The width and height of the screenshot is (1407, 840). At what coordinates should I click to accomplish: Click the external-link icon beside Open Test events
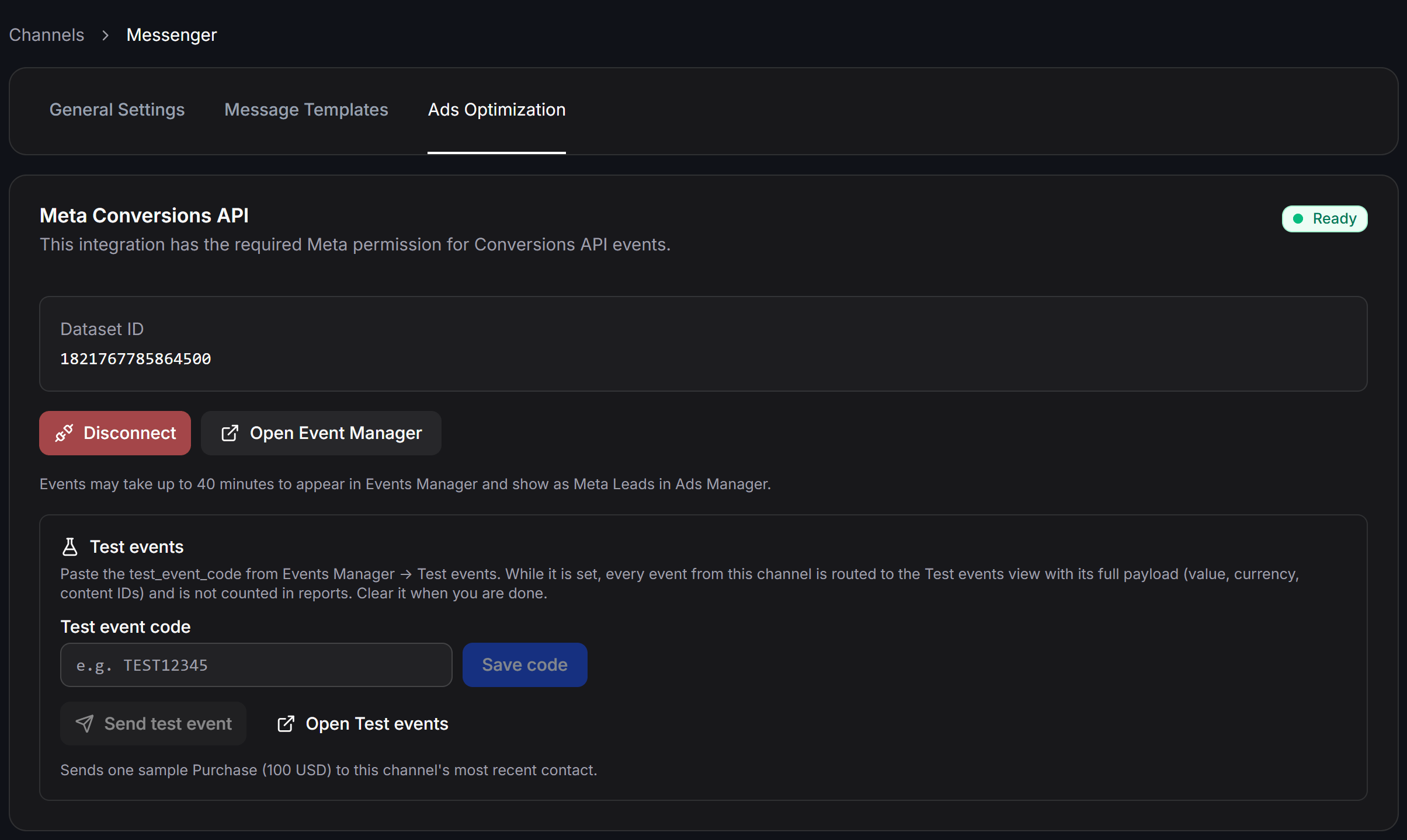click(x=286, y=724)
